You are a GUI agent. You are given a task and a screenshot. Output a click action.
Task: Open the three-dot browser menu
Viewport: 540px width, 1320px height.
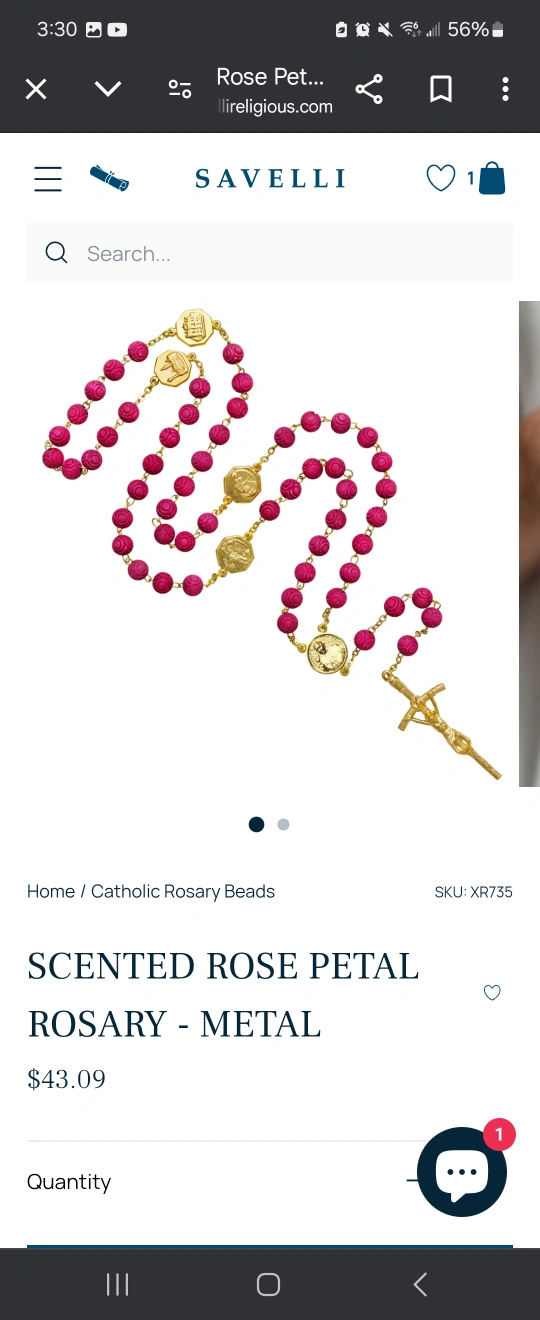coord(505,90)
